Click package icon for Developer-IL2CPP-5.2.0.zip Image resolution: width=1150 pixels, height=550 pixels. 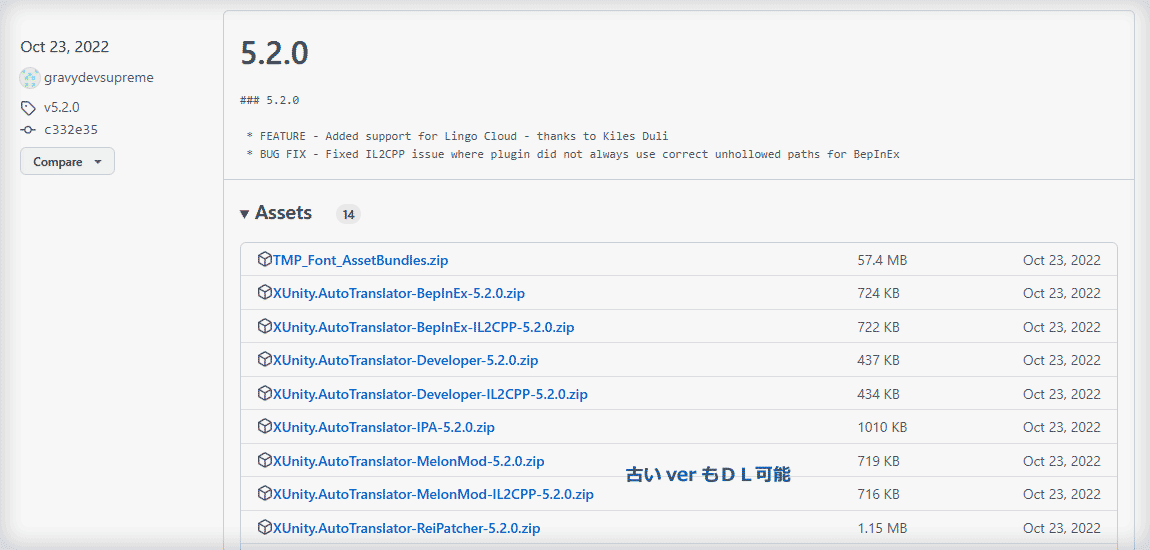tap(265, 393)
